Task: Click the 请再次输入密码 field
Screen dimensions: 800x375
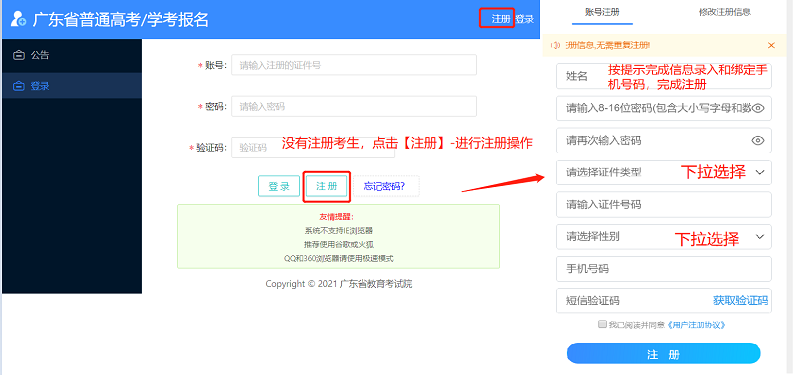Action: coord(664,140)
